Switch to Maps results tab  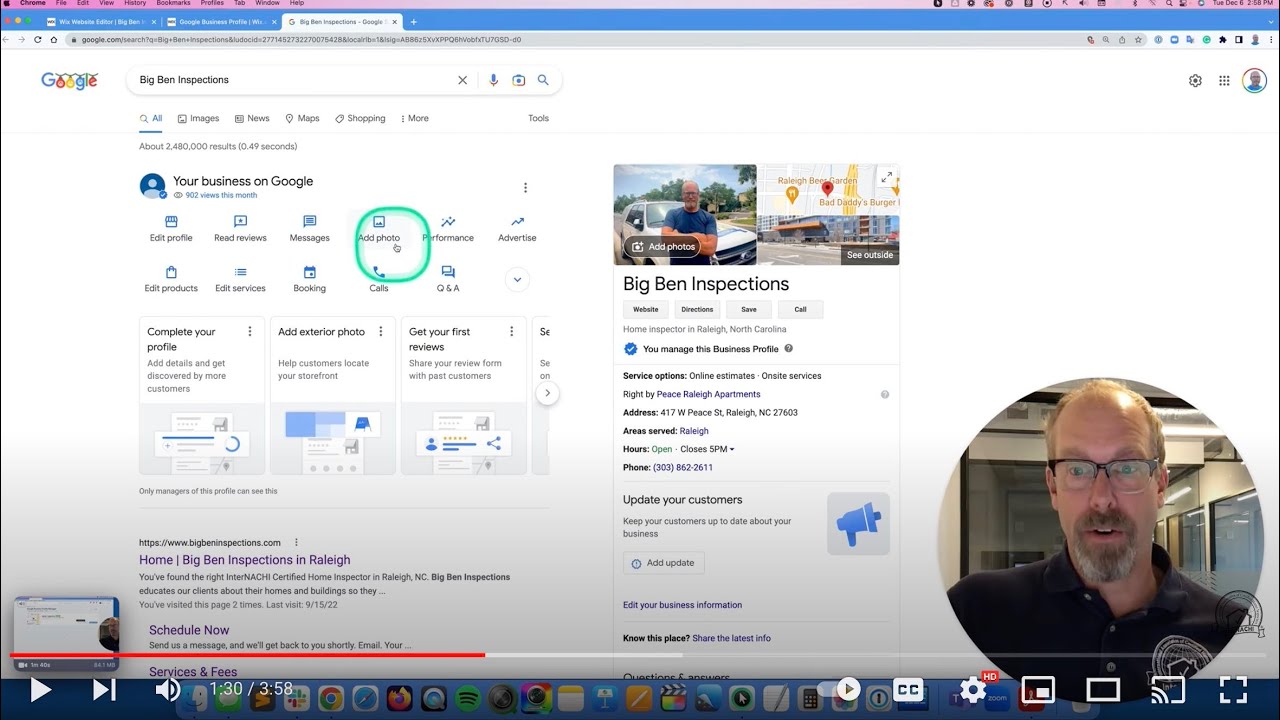(x=302, y=118)
